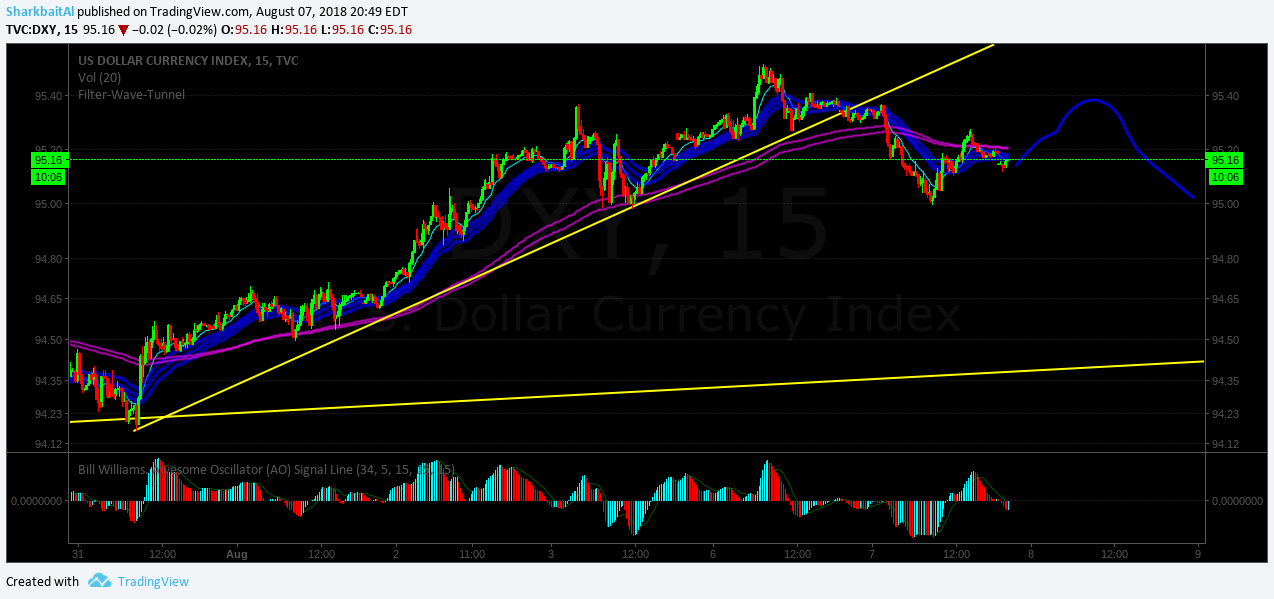Click 94.65 on the right price axis
This screenshot has width=1274, height=599.
pyautogui.click(x=1225, y=299)
